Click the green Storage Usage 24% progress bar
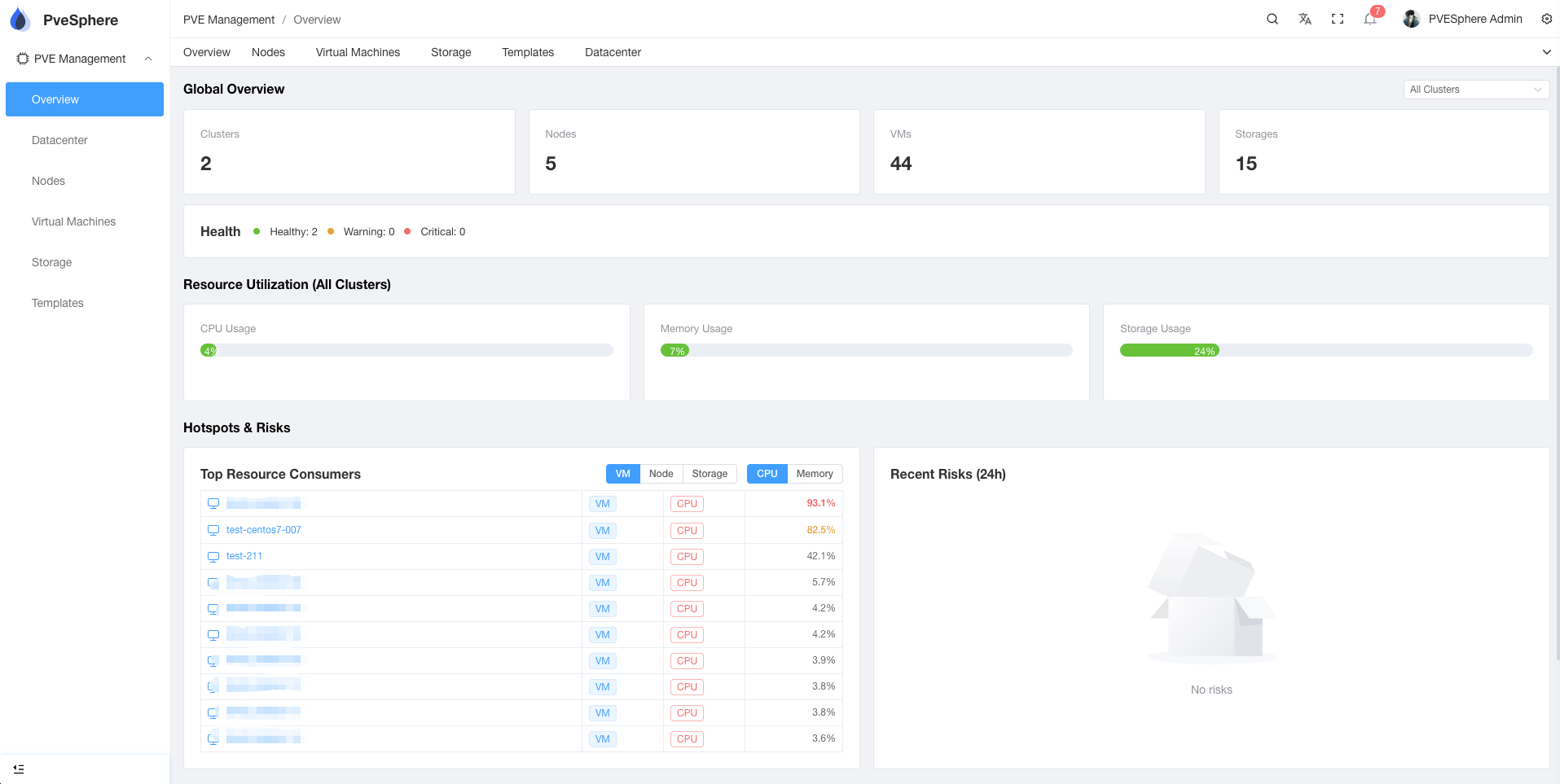Viewport: 1560px width, 784px height. coord(1168,350)
